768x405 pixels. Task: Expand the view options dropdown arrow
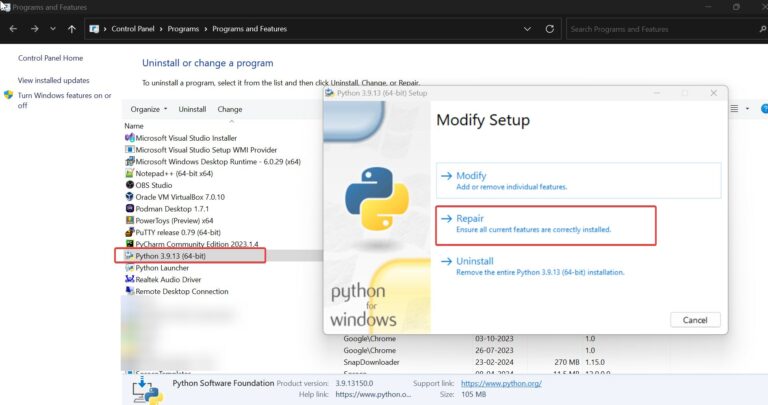(x=747, y=109)
